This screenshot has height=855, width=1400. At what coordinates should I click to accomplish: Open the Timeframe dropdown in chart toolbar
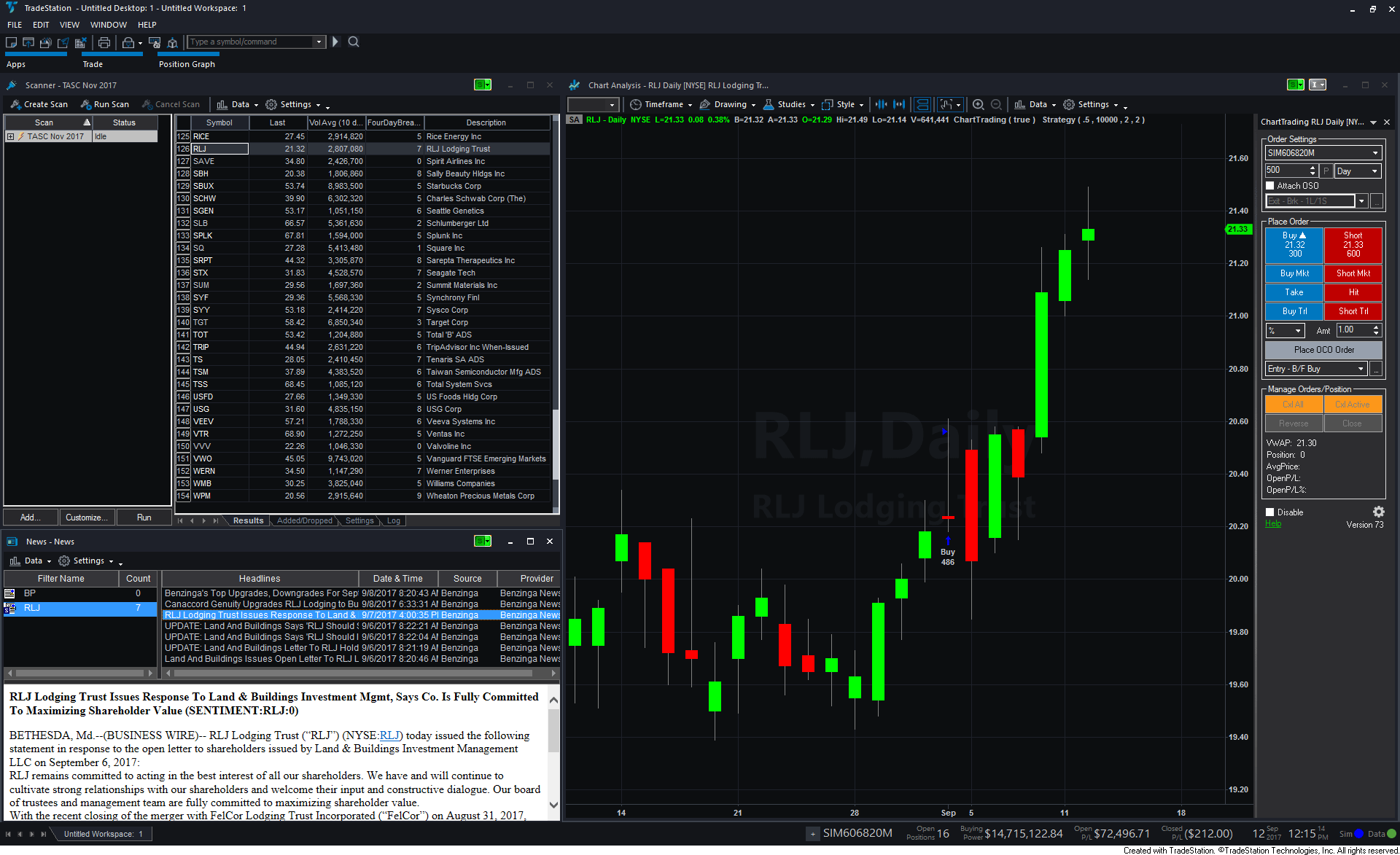pos(661,104)
